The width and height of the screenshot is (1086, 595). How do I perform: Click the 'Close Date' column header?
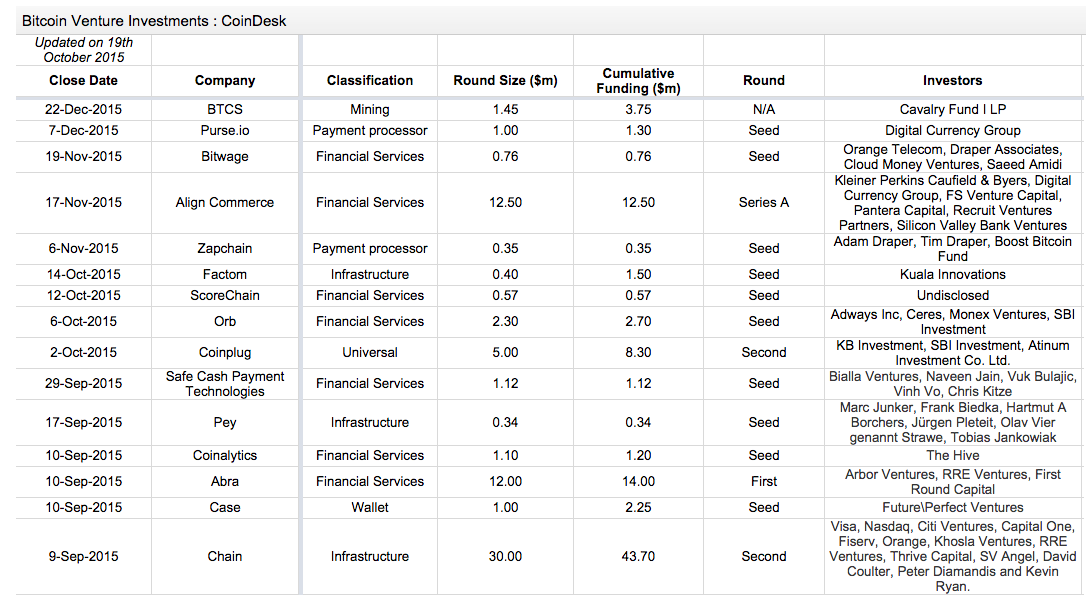(84, 80)
